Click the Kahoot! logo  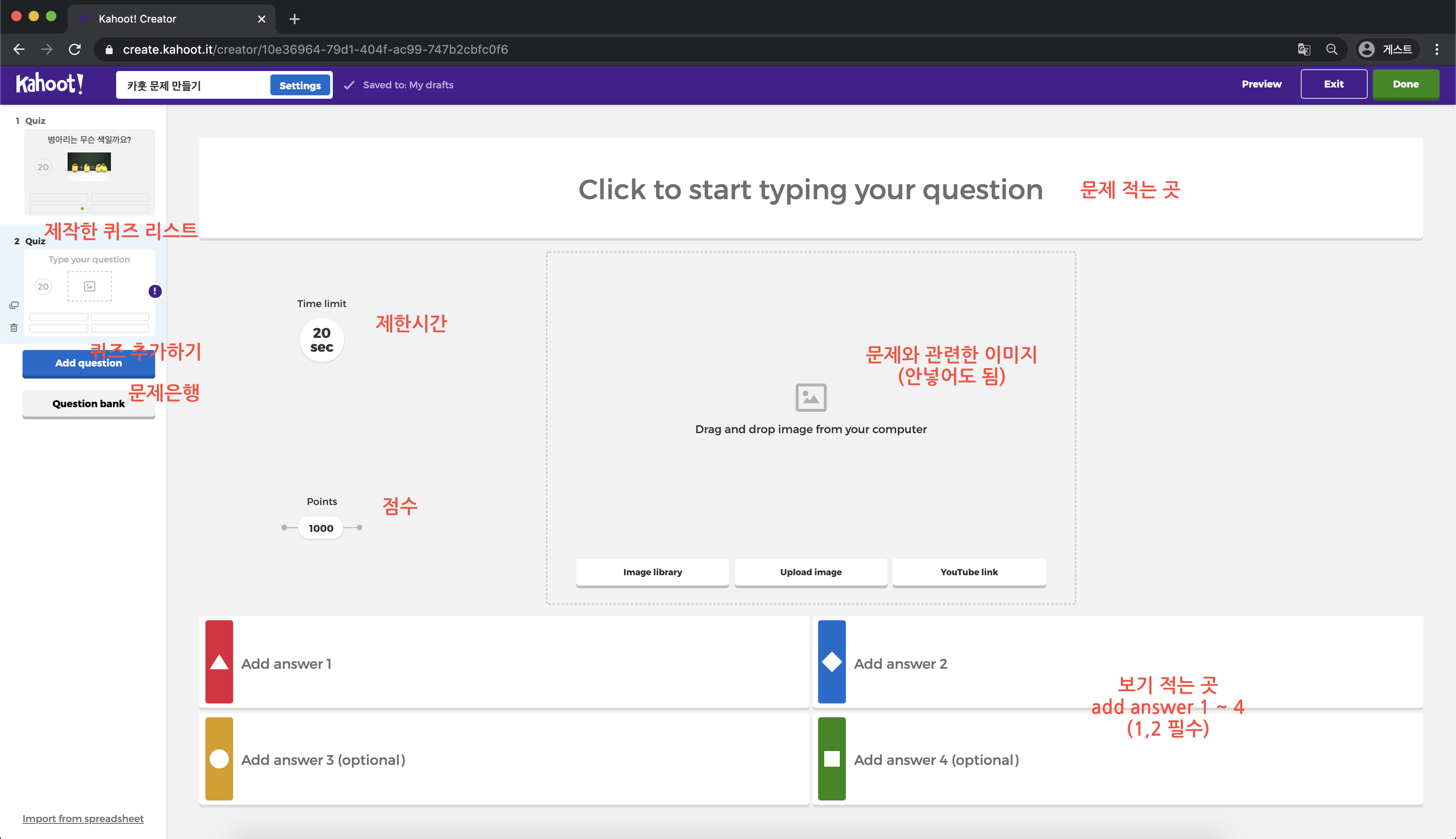point(49,84)
